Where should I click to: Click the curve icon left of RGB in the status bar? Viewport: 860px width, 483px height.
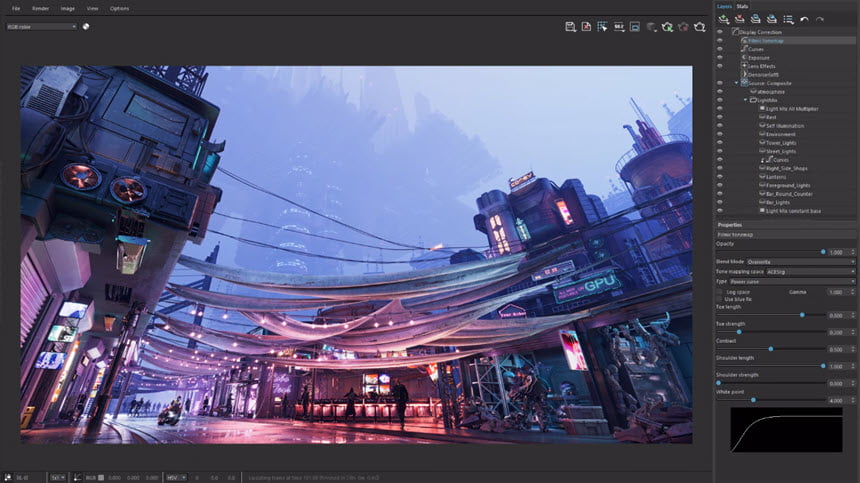coord(77,478)
